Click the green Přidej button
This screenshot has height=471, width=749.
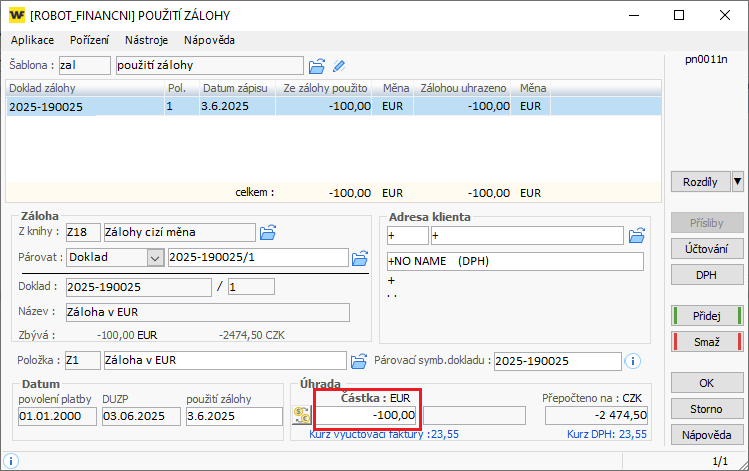coord(707,316)
